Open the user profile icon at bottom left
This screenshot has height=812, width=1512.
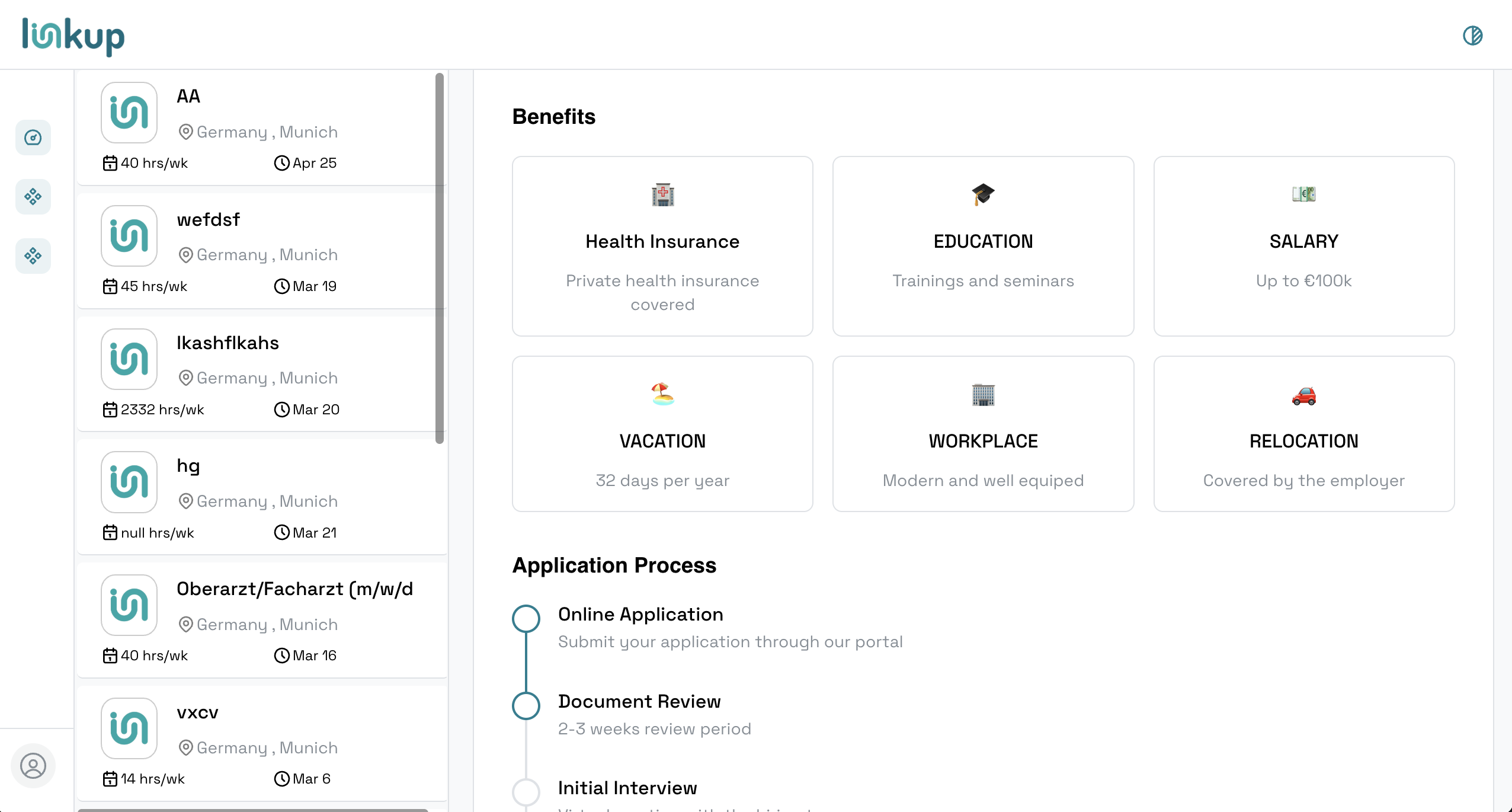(33, 765)
